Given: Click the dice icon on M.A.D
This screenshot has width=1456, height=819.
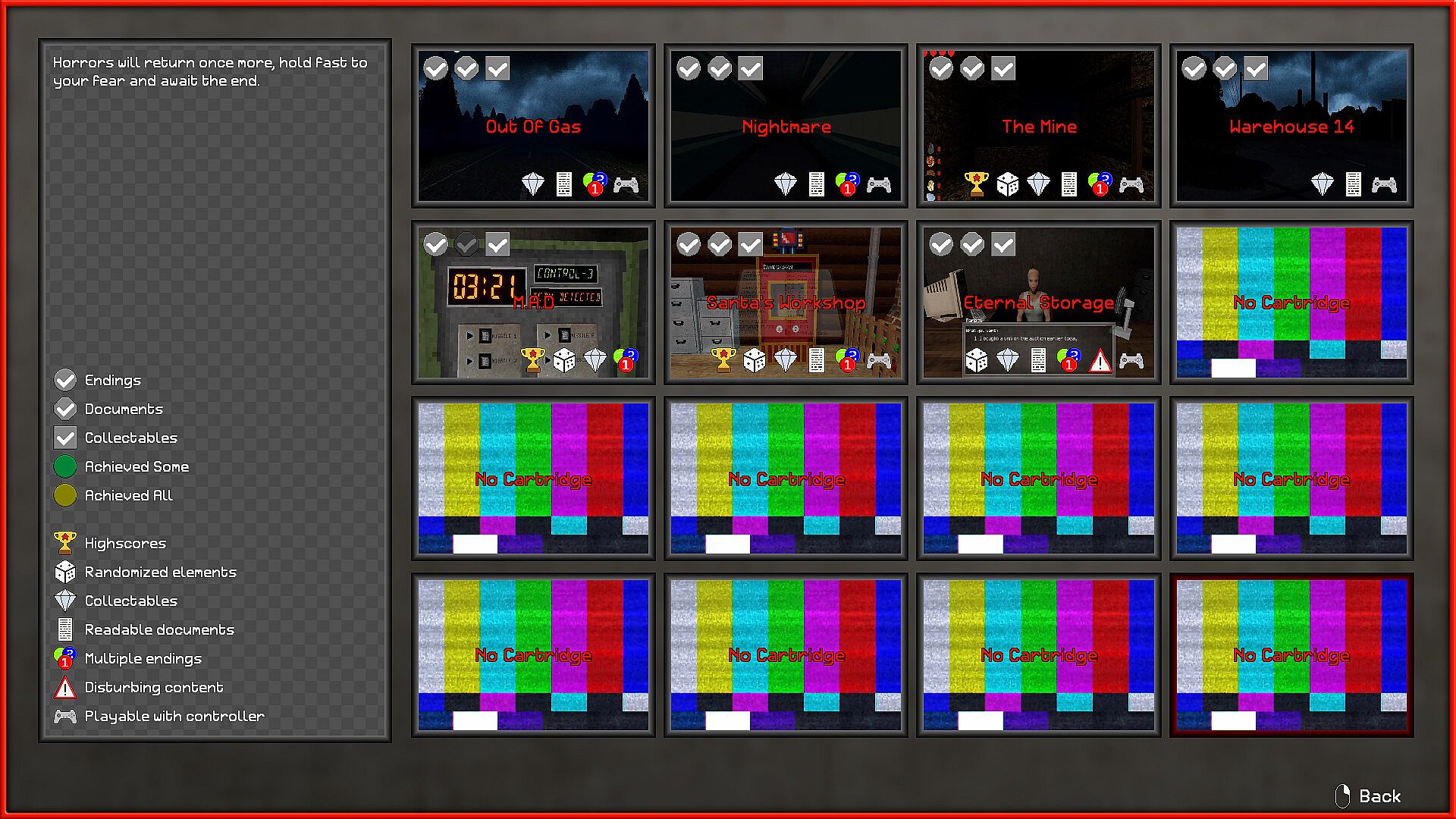Looking at the screenshot, I should tap(563, 360).
